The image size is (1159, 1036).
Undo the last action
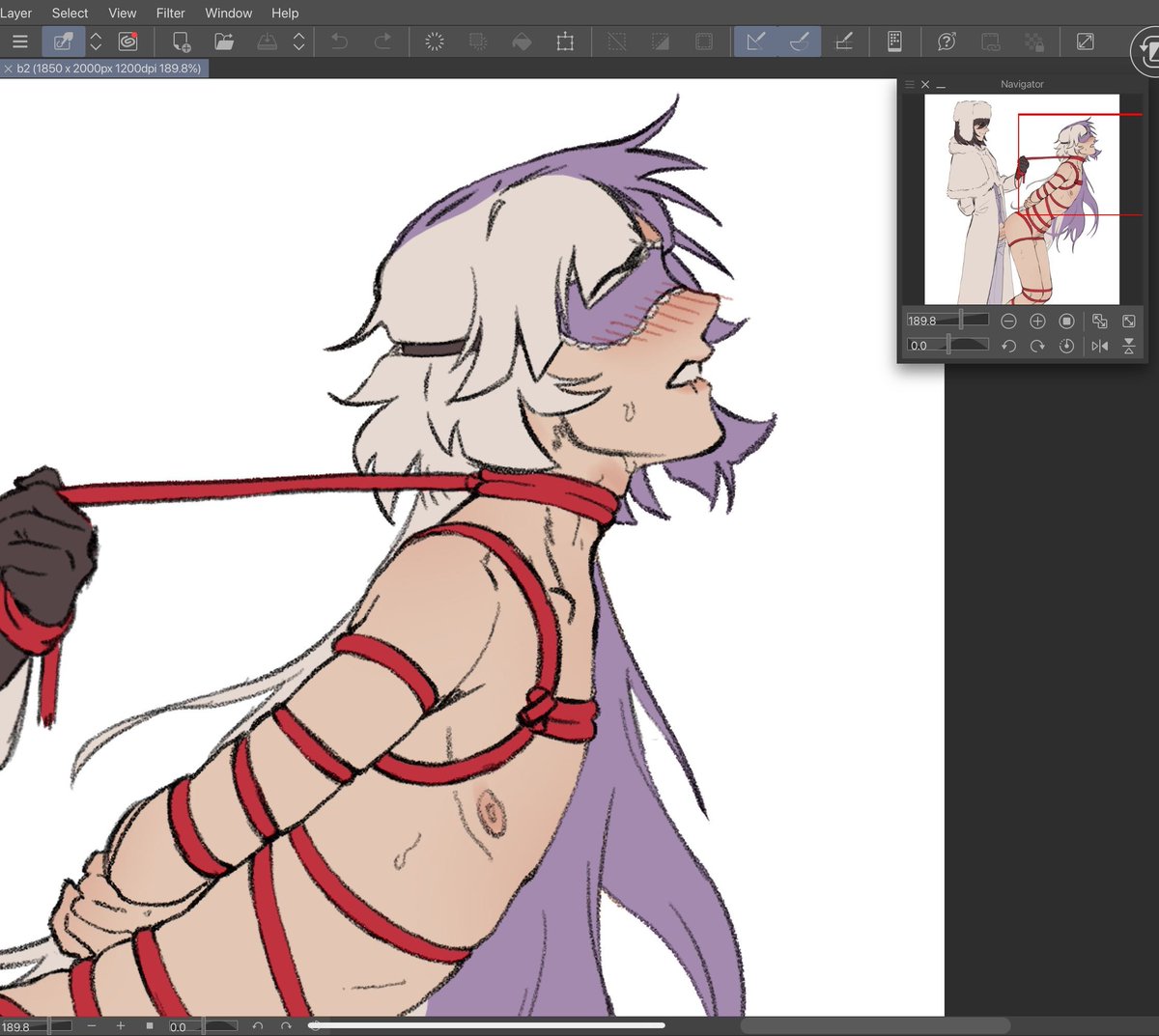(339, 42)
